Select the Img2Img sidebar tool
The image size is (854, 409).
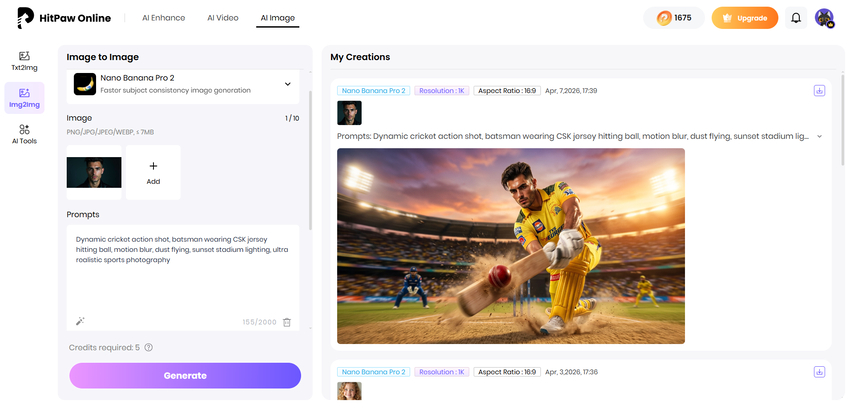[24, 98]
